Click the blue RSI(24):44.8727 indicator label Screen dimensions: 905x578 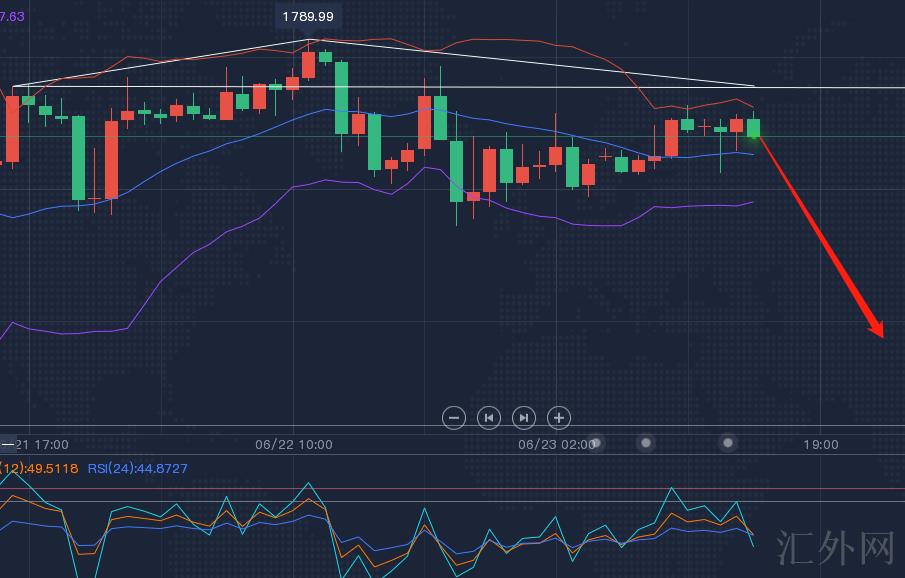click(x=137, y=468)
